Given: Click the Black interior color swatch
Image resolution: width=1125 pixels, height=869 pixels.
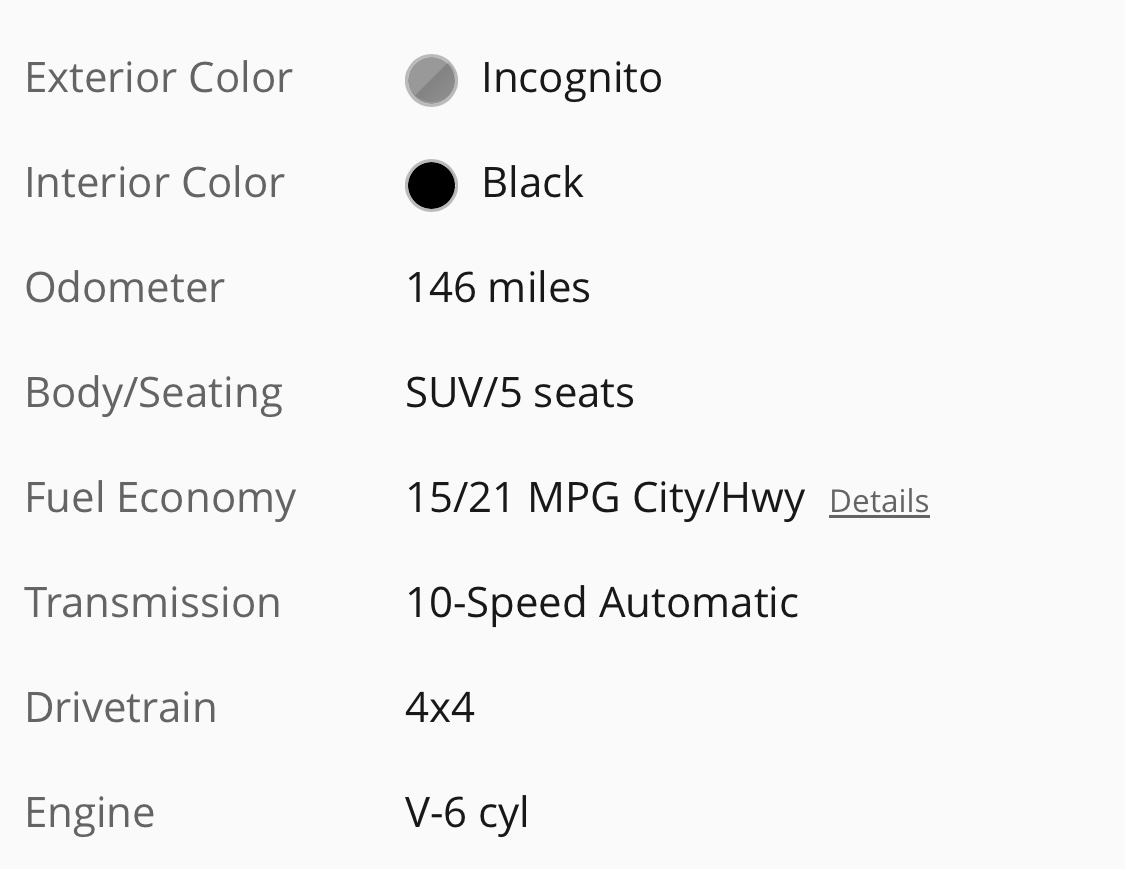Looking at the screenshot, I should click(x=431, y=185).
